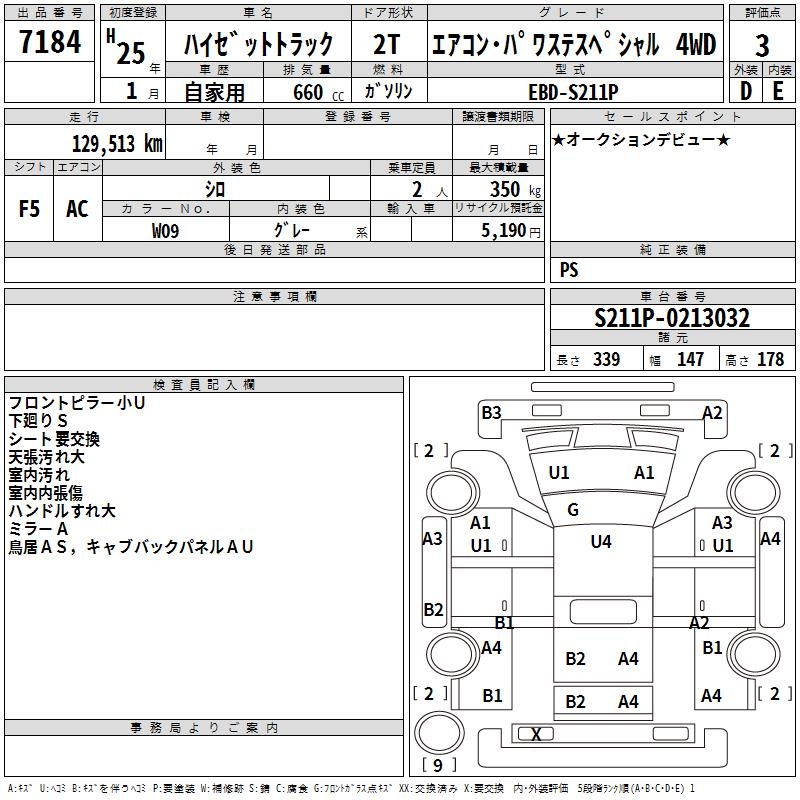Click the interior color グレー
Screen dimensions: 800x800
[292, 230]
